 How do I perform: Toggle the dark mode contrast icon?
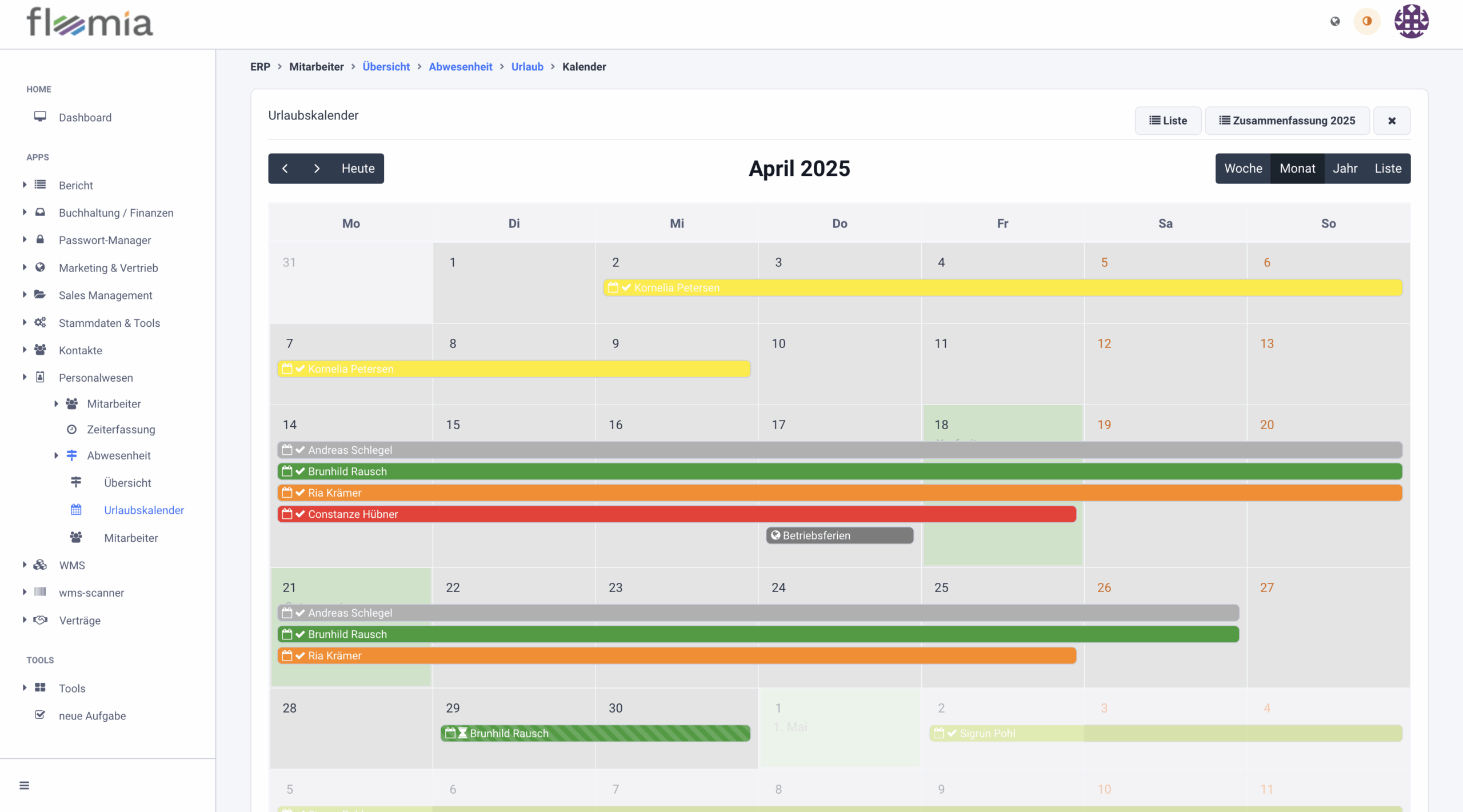pos(1367,22)
